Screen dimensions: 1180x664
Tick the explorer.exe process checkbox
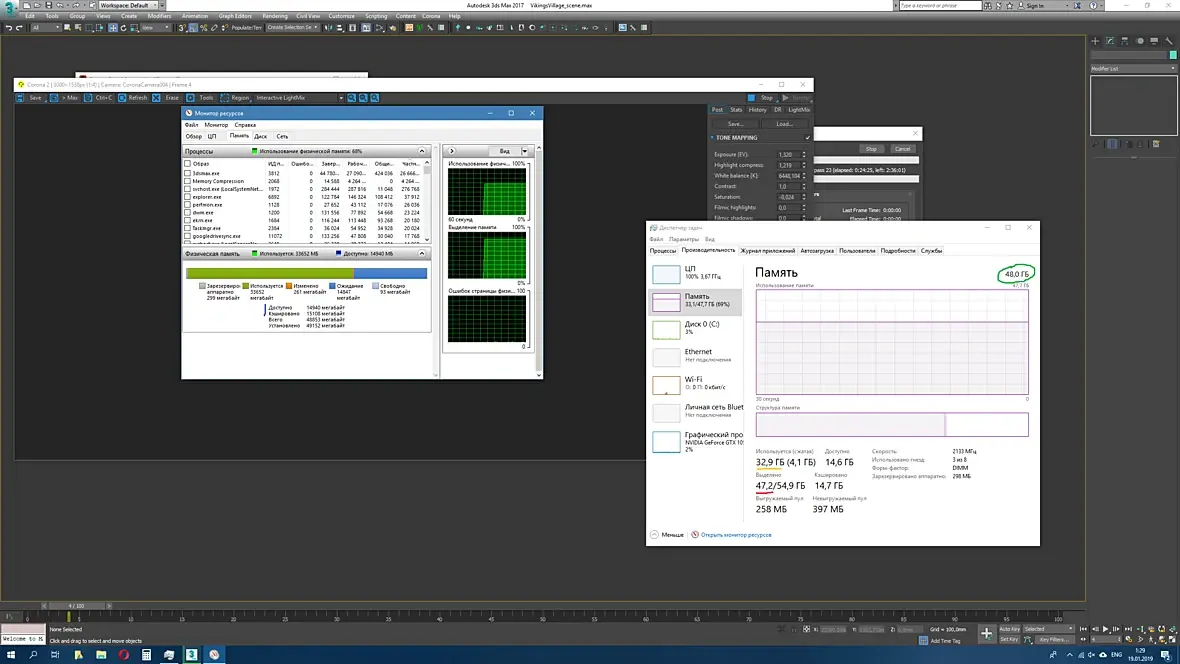[187, 197]
